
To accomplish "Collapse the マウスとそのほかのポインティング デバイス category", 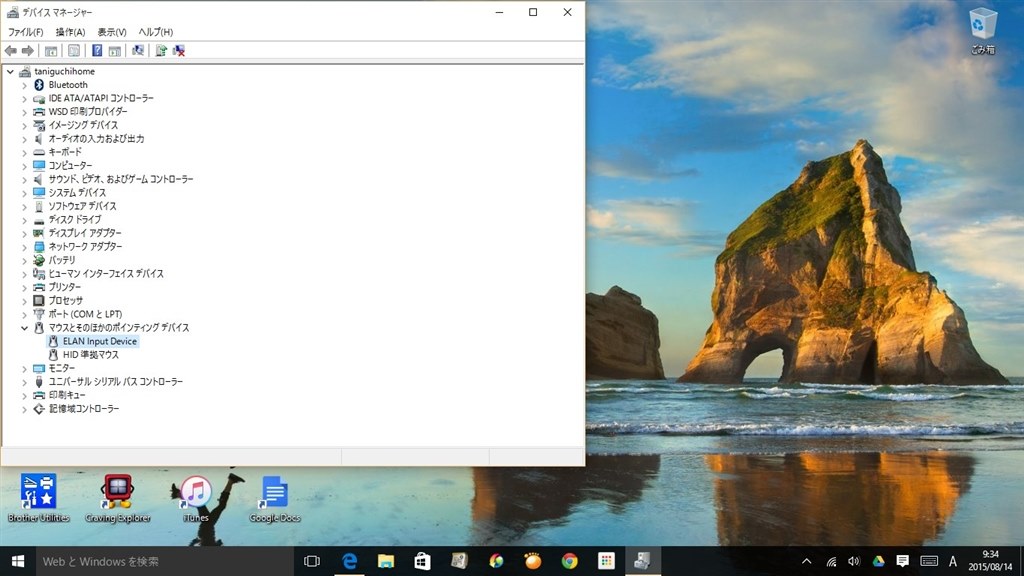I will coord(24,327).
